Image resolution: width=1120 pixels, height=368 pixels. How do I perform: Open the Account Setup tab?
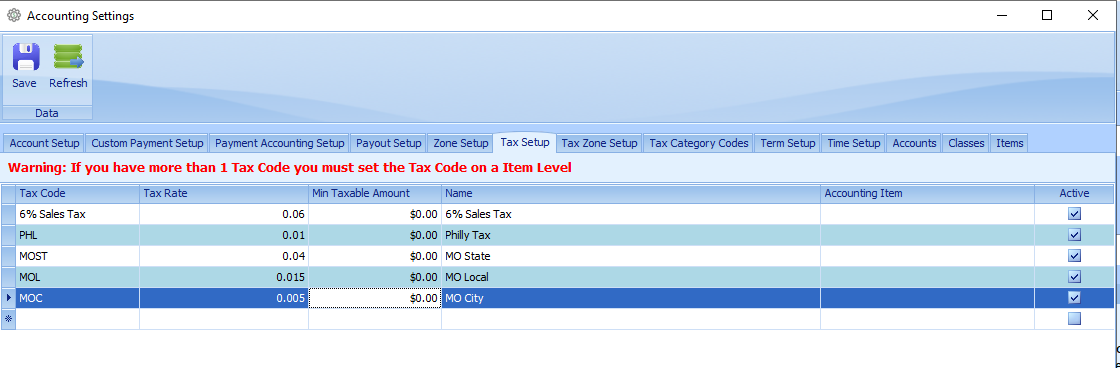pyautogui.click(x=44, y=143)
